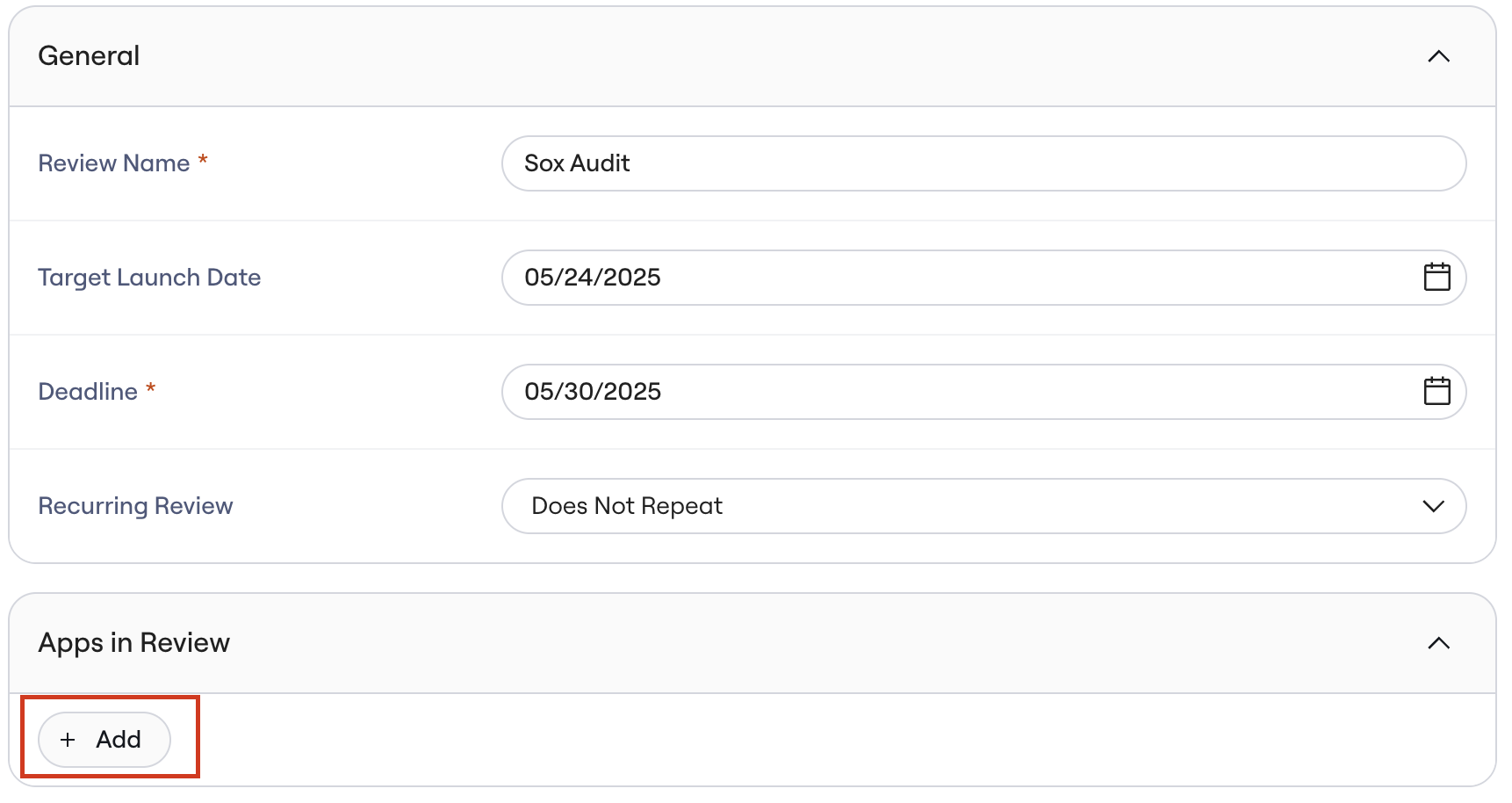Collapse the Apps in Review section
The width and height of the screenshot is (1512, 803).
pyautogui.click(x=1438, y=643)
